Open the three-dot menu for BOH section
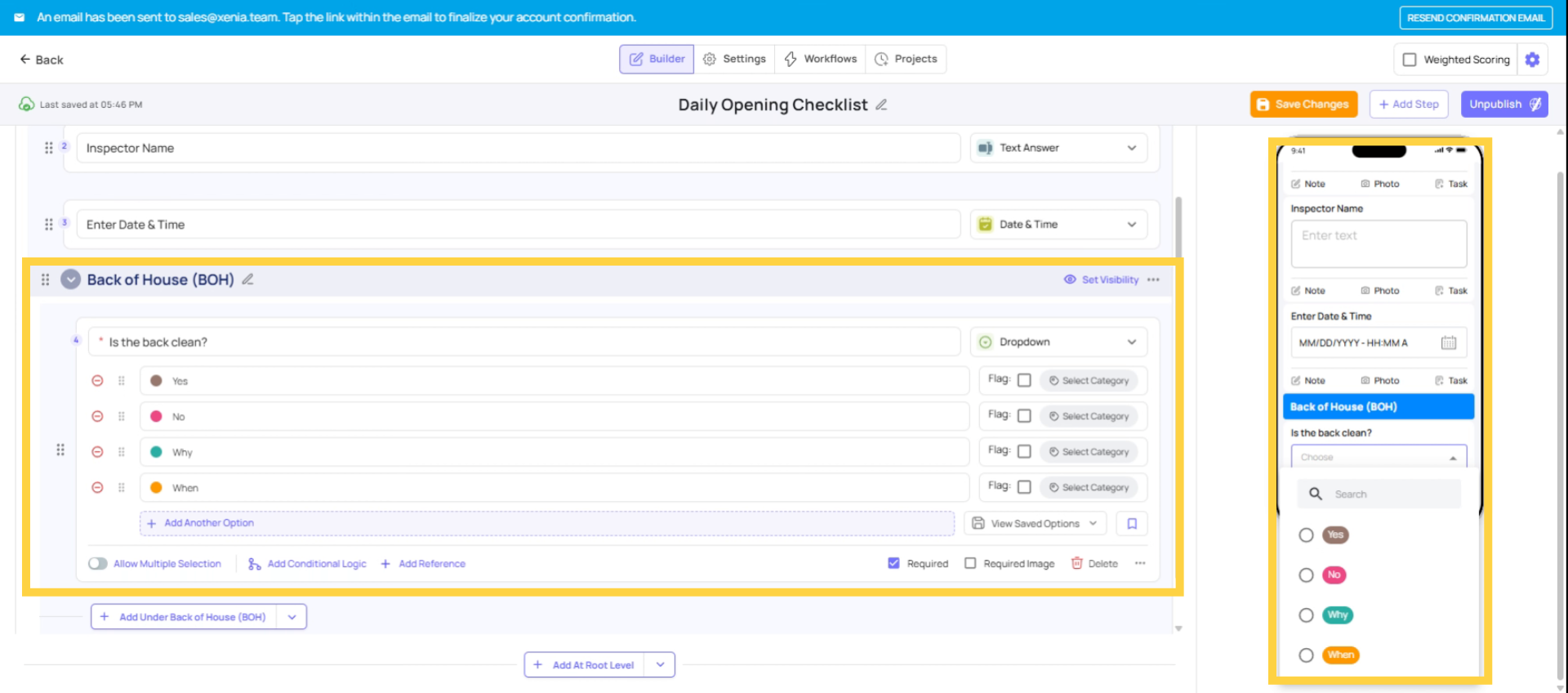Viewport: 1568px width, 693px height. pos(1153,279)
